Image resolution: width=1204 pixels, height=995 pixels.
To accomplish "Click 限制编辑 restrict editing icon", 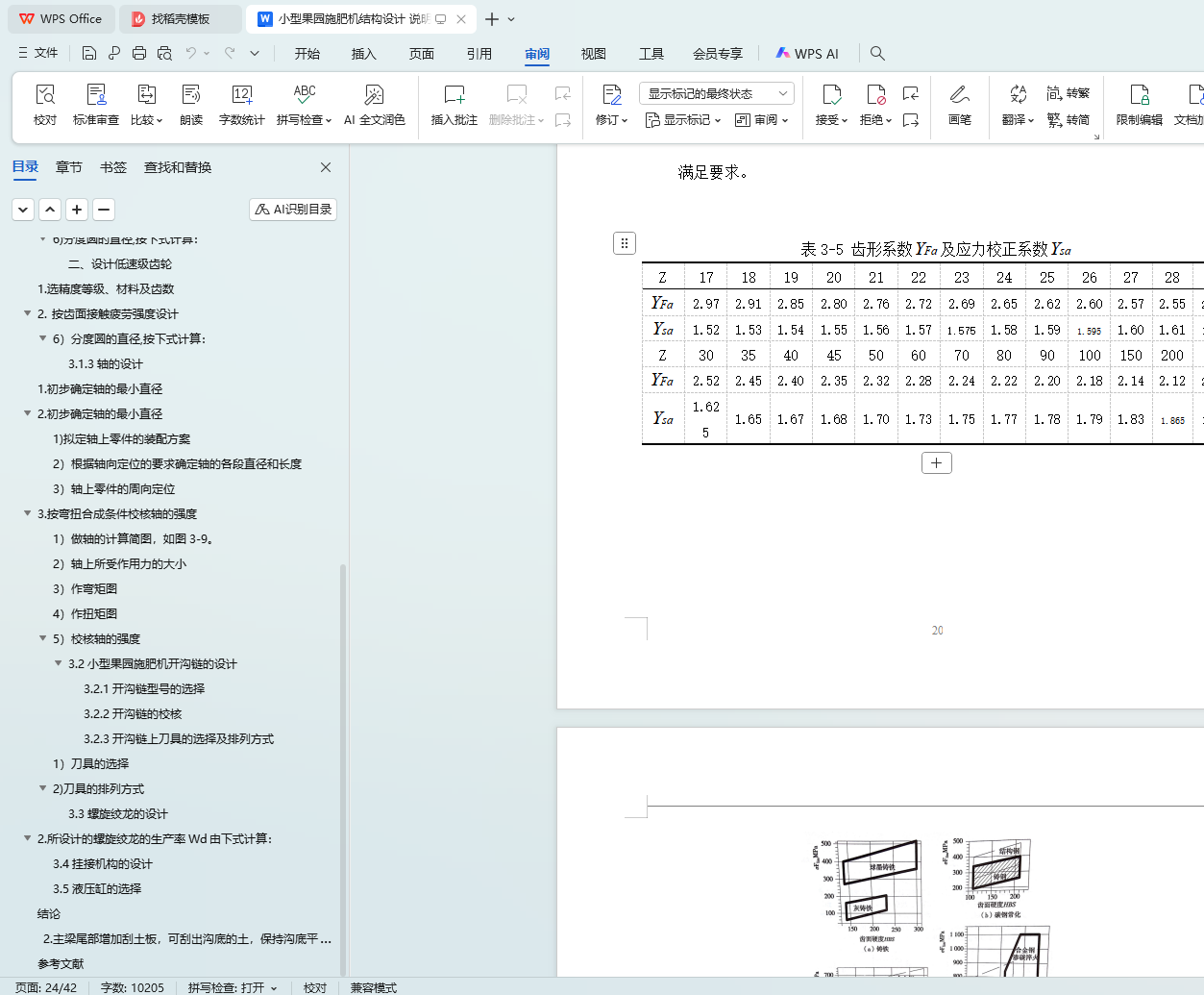I will [1139, 105].
